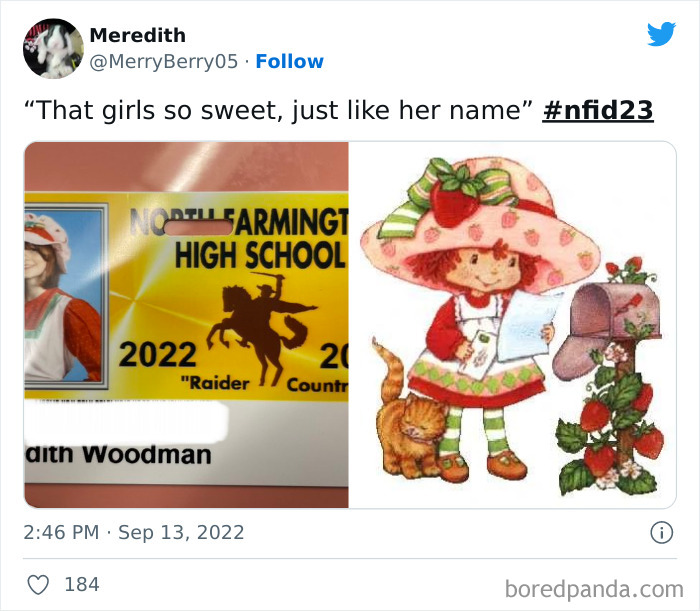Viewport: 700px width, 611px height.
Task: Click the student portrait on the ID card
Action: (65, 296)
